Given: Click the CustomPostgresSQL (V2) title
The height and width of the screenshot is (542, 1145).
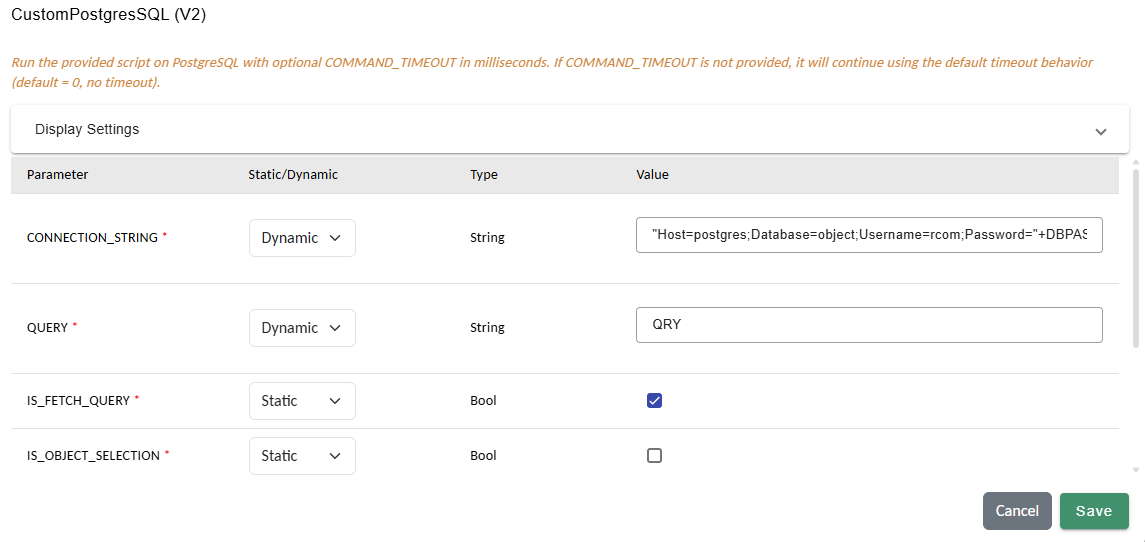Looking at the screenshot, I should pos(108,15).
